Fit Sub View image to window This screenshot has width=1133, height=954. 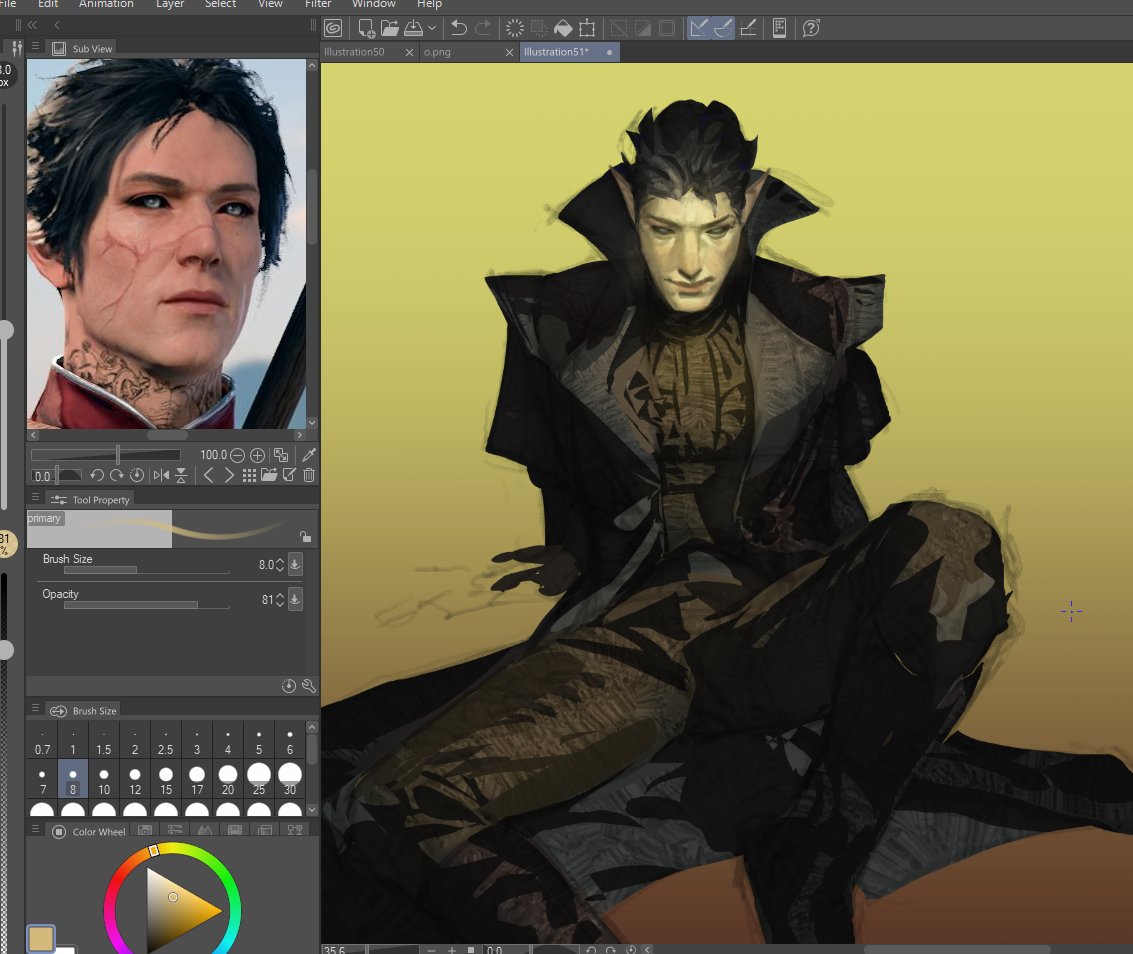click(x=281, y=455)
